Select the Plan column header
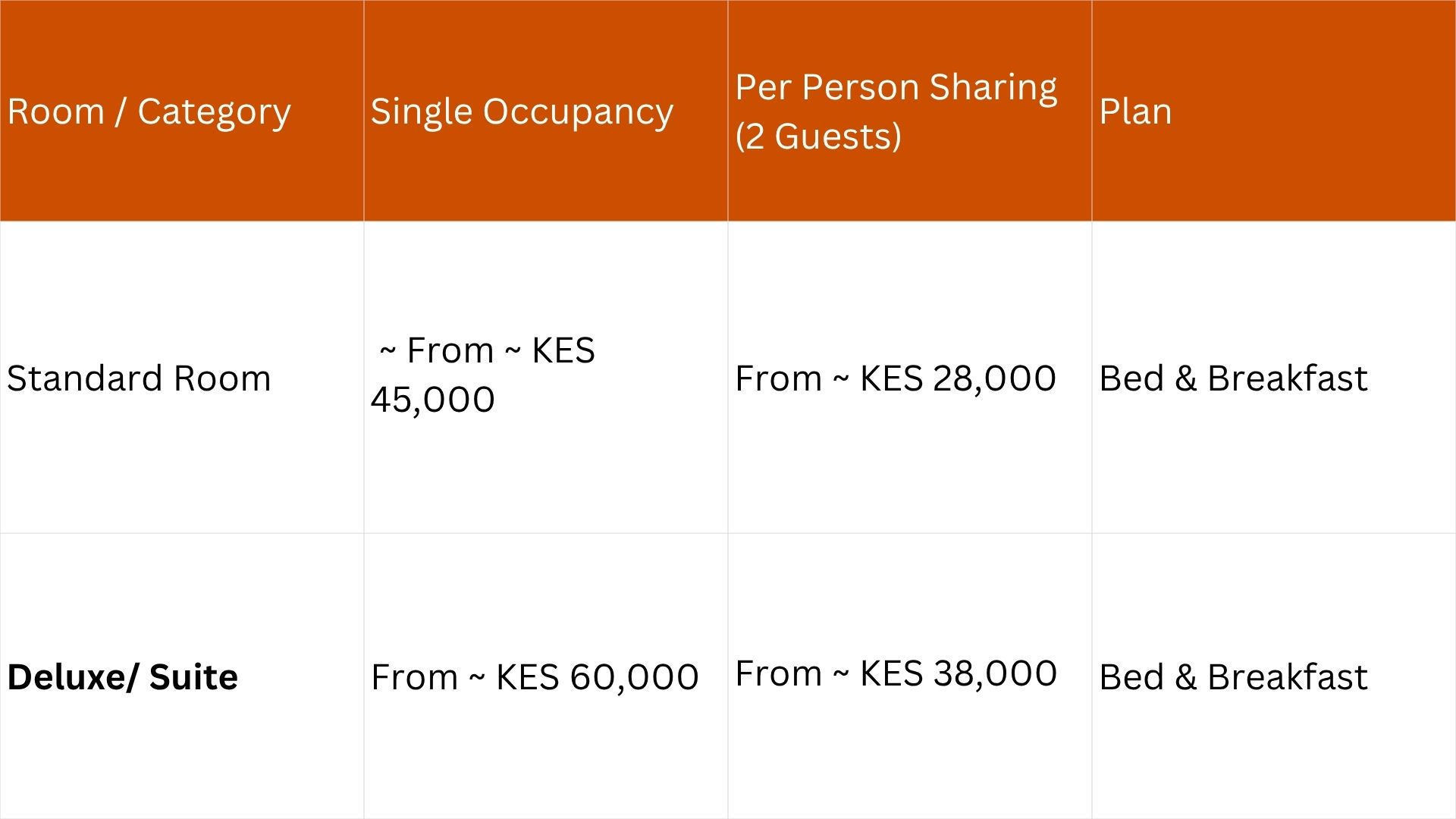 [1135, 111]
